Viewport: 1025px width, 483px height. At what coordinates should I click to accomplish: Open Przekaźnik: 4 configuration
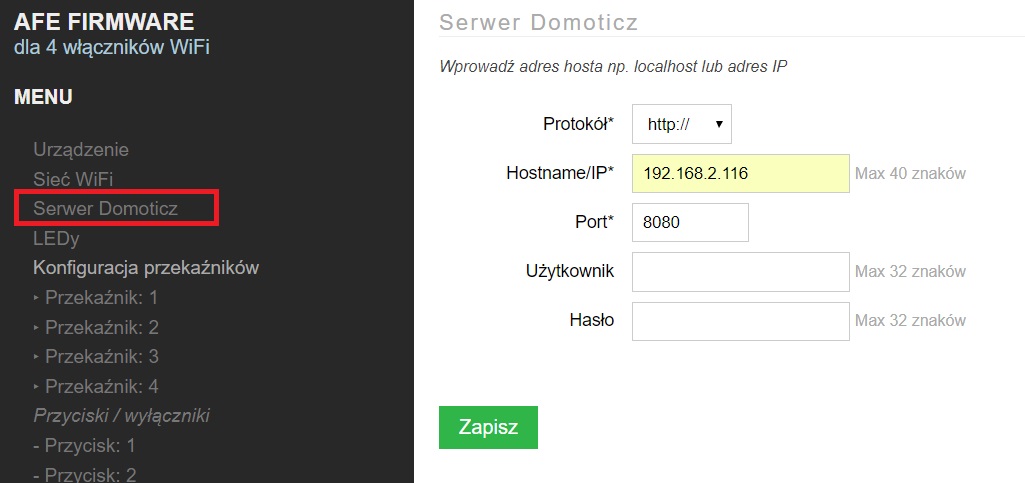[x=101, y=387]
